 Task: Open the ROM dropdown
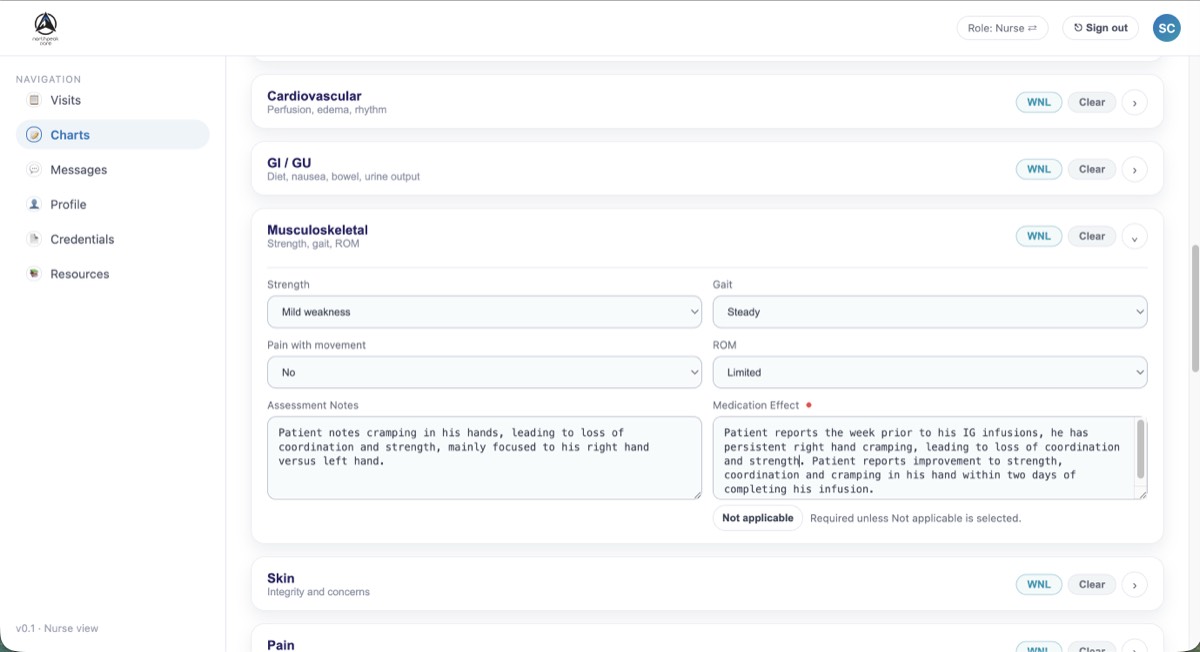tap(929, 371)
